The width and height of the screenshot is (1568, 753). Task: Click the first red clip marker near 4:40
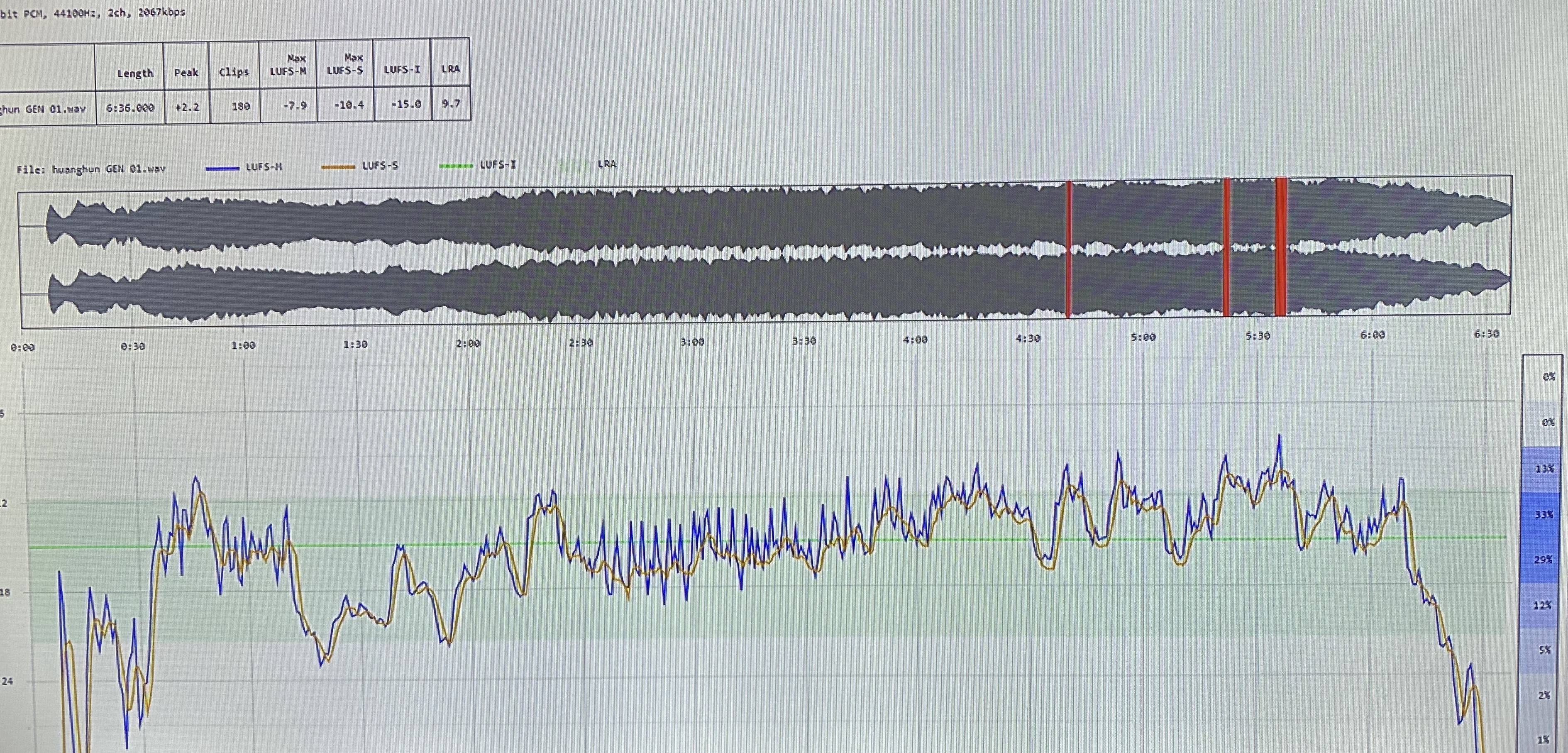coord(1068,249)
